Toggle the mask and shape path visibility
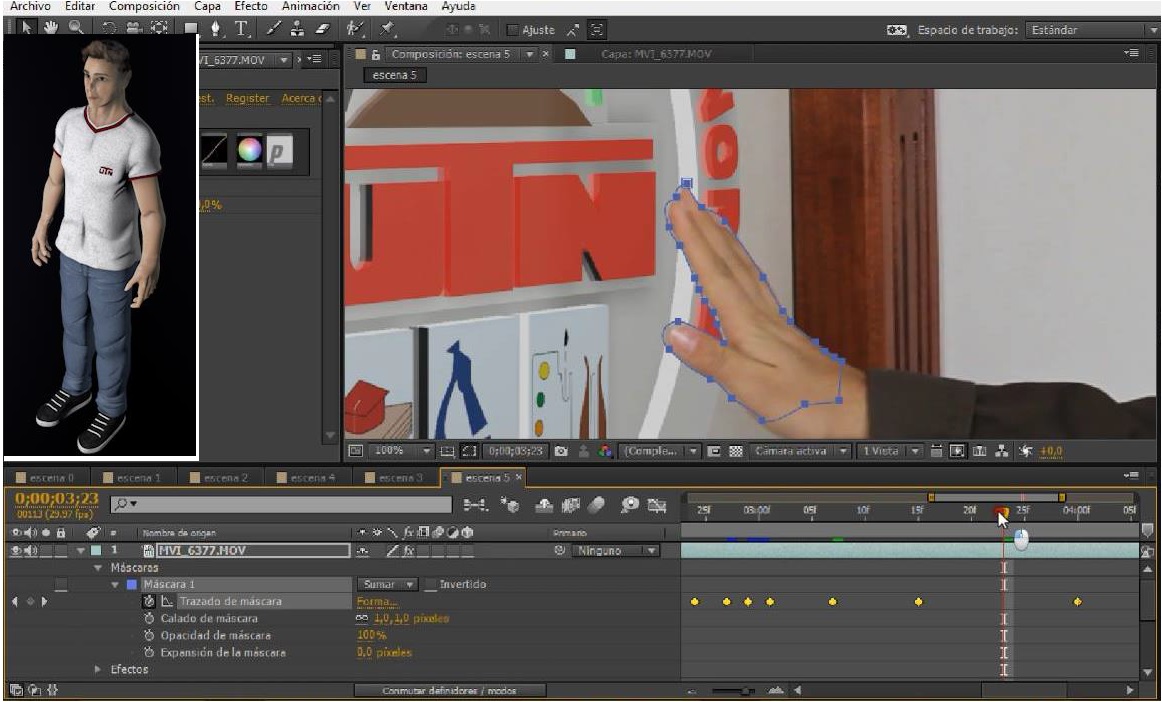Screen dimensions: 1162x702 468,451
